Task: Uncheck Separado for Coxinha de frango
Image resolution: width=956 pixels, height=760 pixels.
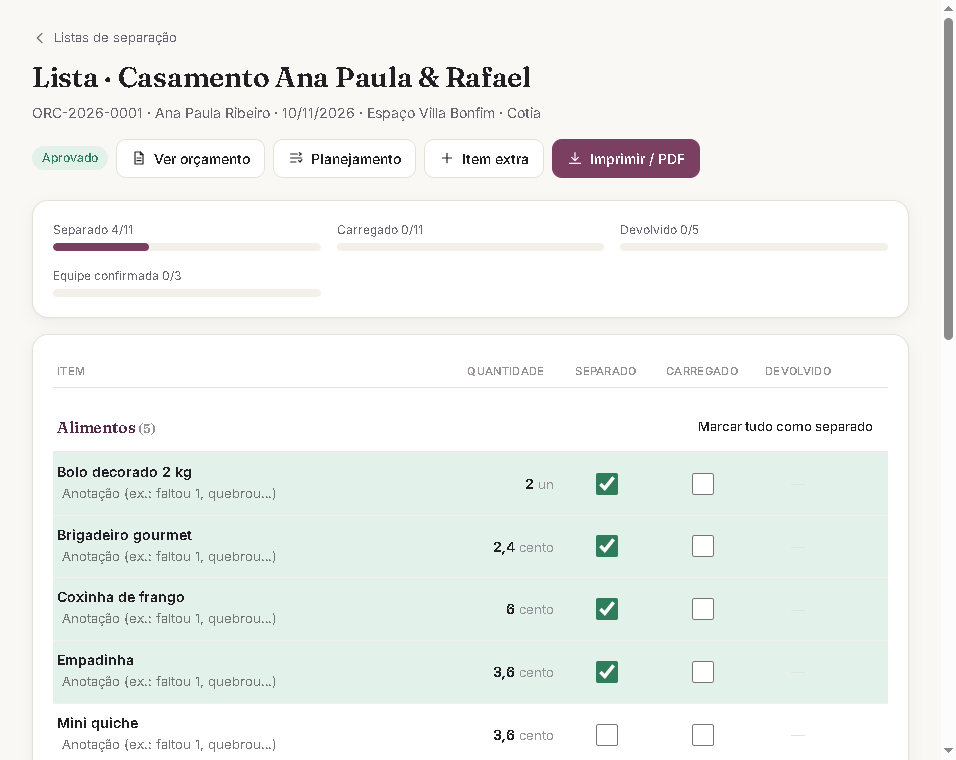Action: (607, 609)
